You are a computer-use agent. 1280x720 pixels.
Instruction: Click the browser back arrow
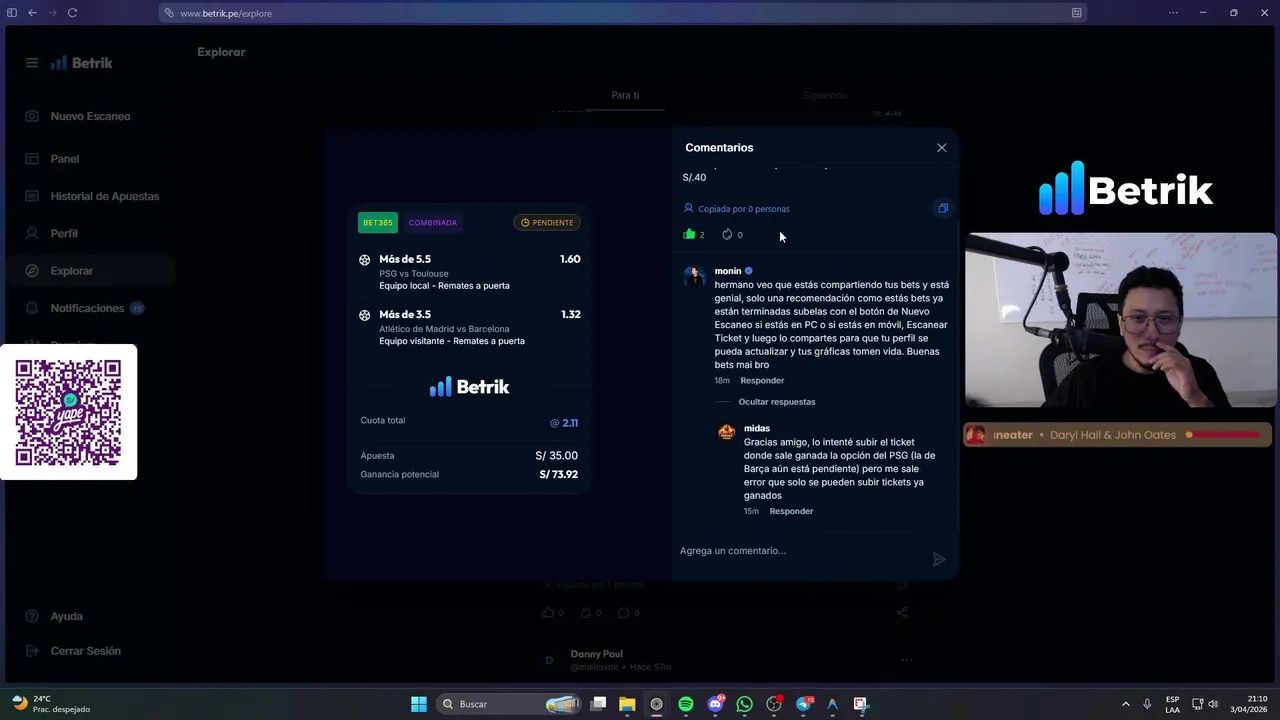click(32, 13)
